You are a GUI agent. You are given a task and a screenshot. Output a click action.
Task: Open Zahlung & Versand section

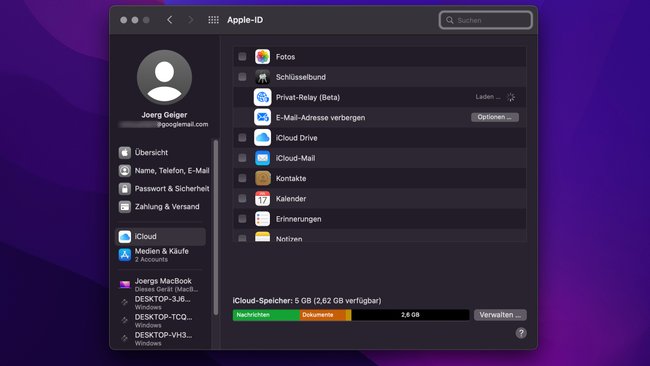coord(161,206)
